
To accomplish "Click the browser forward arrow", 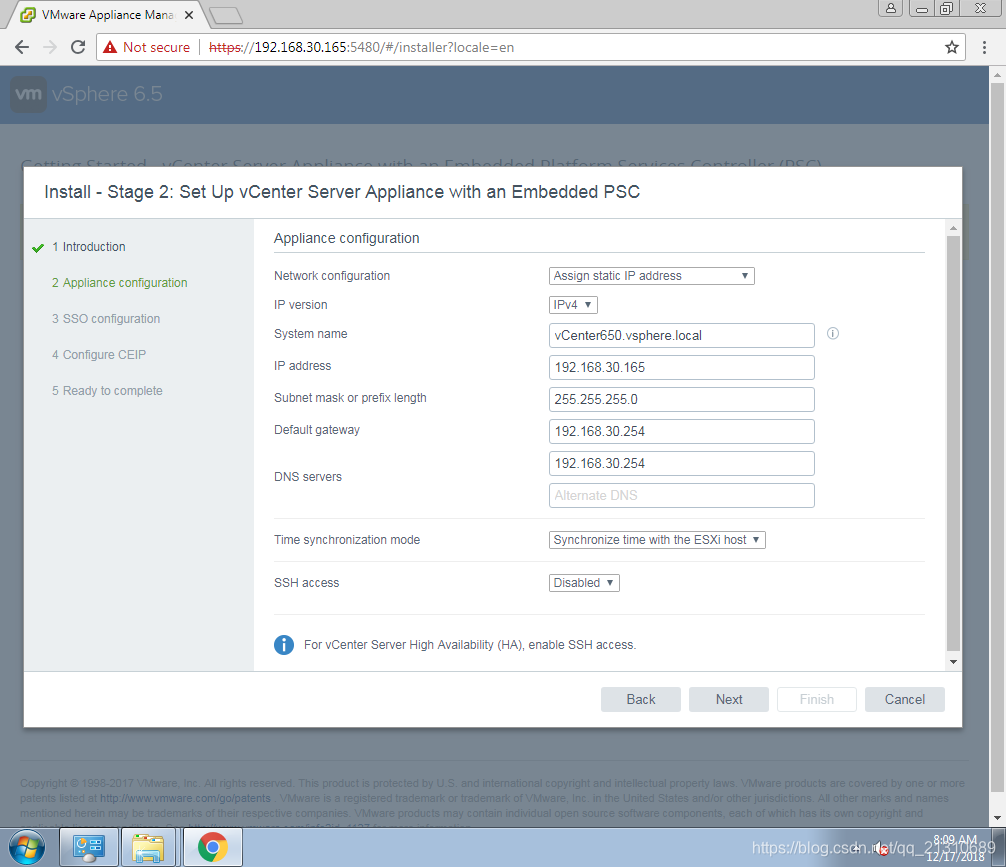I will click(50, 47).
